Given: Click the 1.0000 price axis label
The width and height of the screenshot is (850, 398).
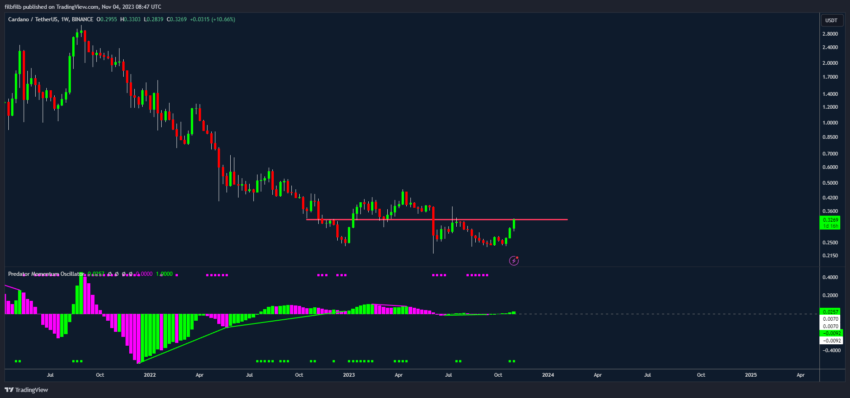Looking at the screenshot, I should click(x=830, y=123).
